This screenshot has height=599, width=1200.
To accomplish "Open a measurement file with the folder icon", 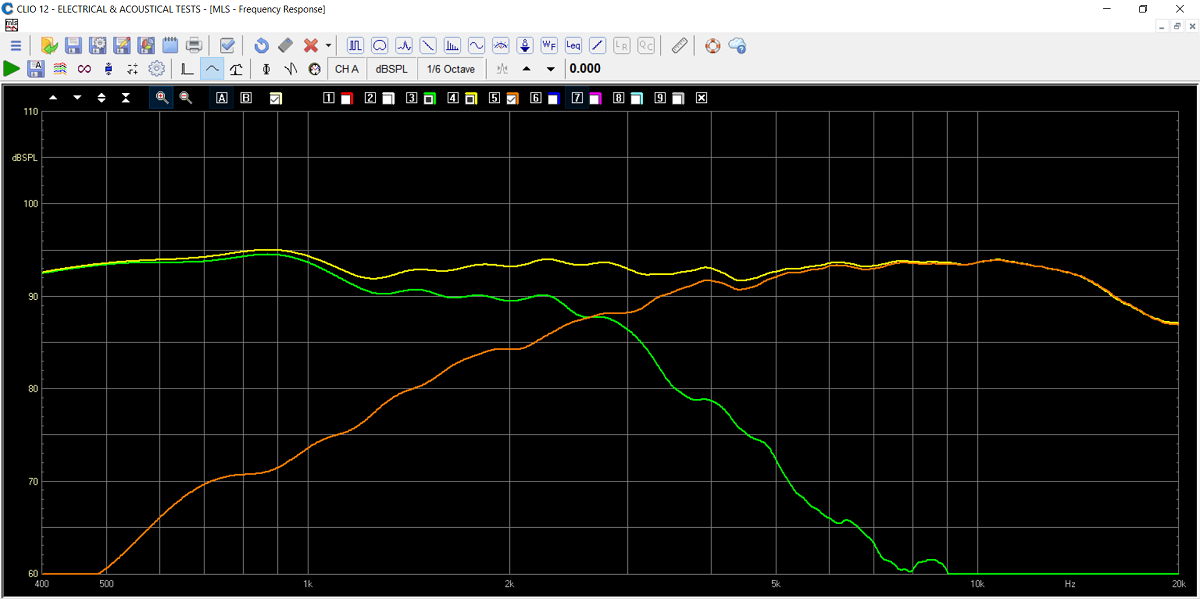I will [x=49, y=45].
